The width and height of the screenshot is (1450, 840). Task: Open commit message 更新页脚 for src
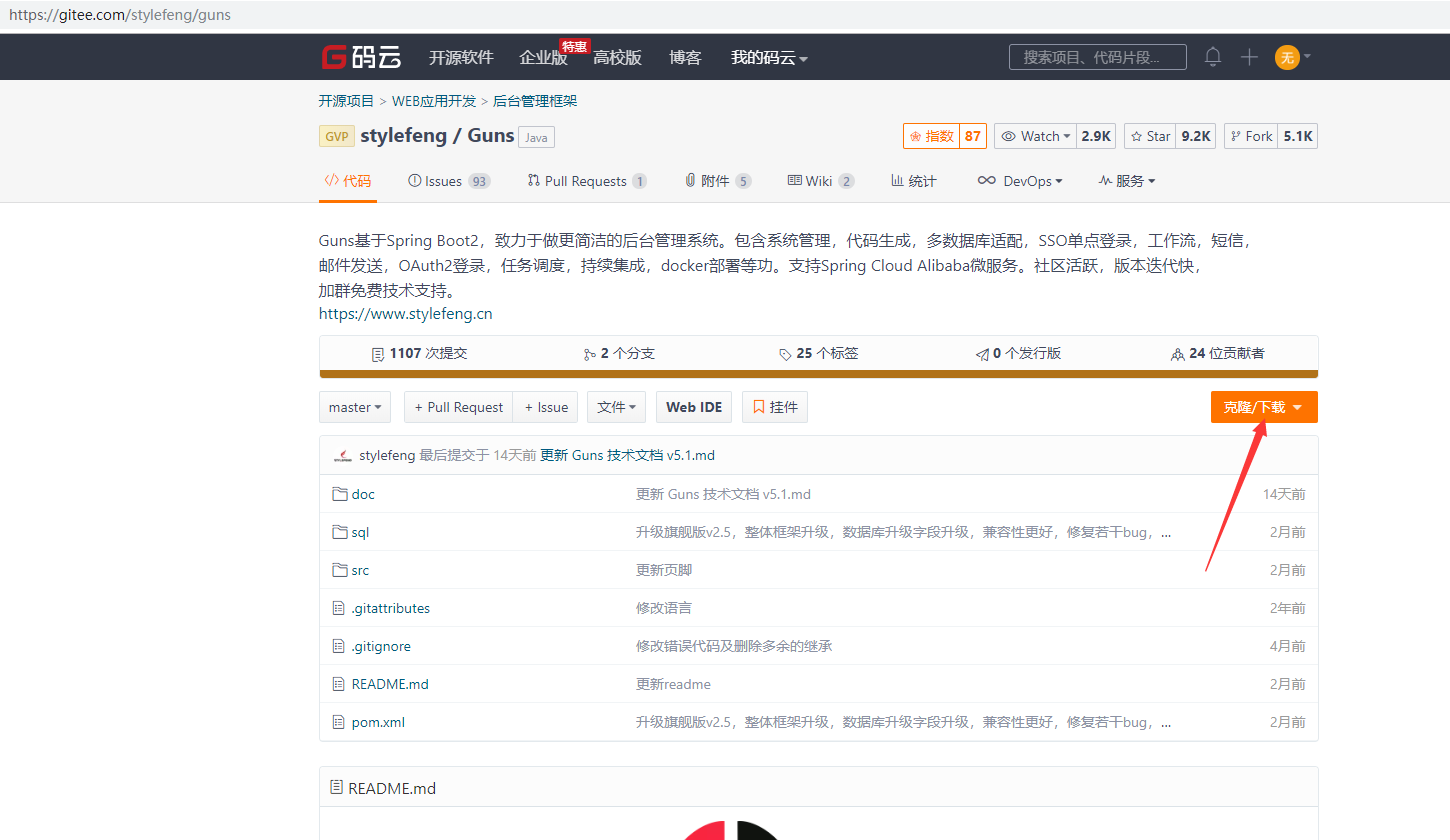tap(664, 570)
